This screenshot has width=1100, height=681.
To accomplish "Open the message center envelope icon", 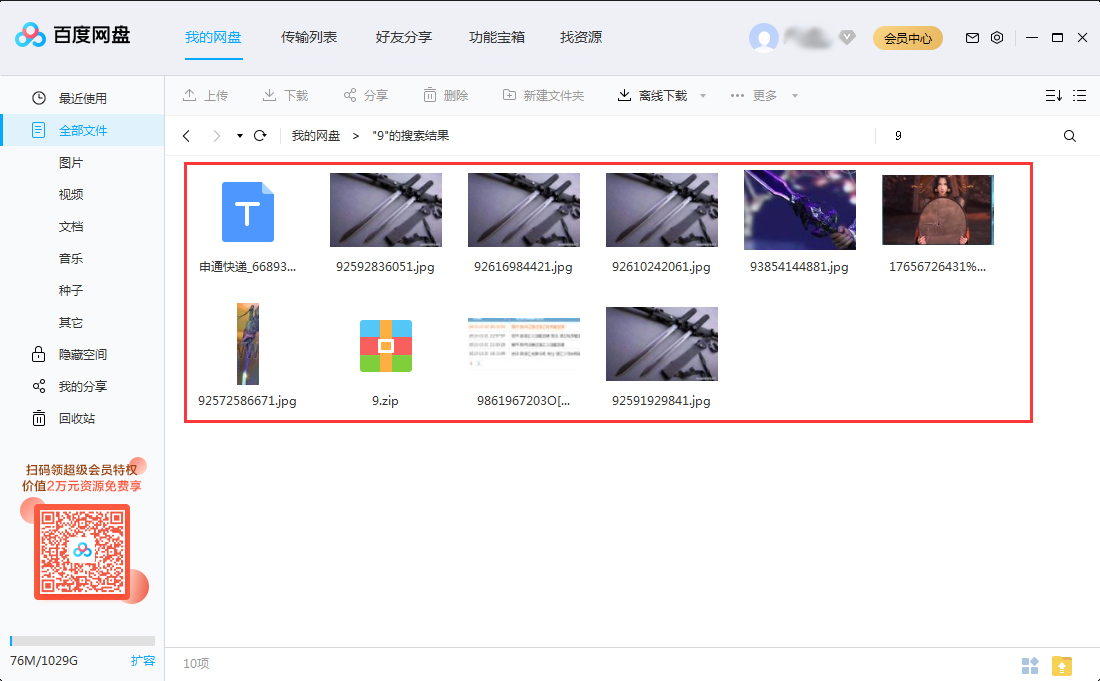I will coord(971,37).
